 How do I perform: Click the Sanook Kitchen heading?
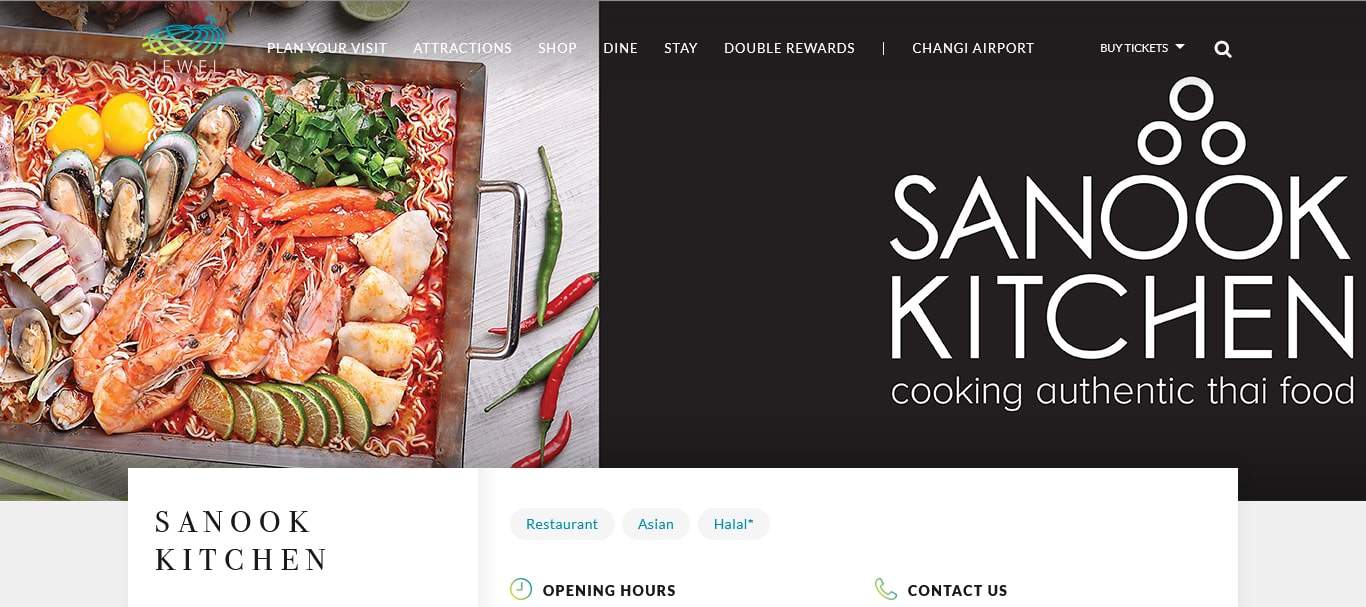coord(242,540)
